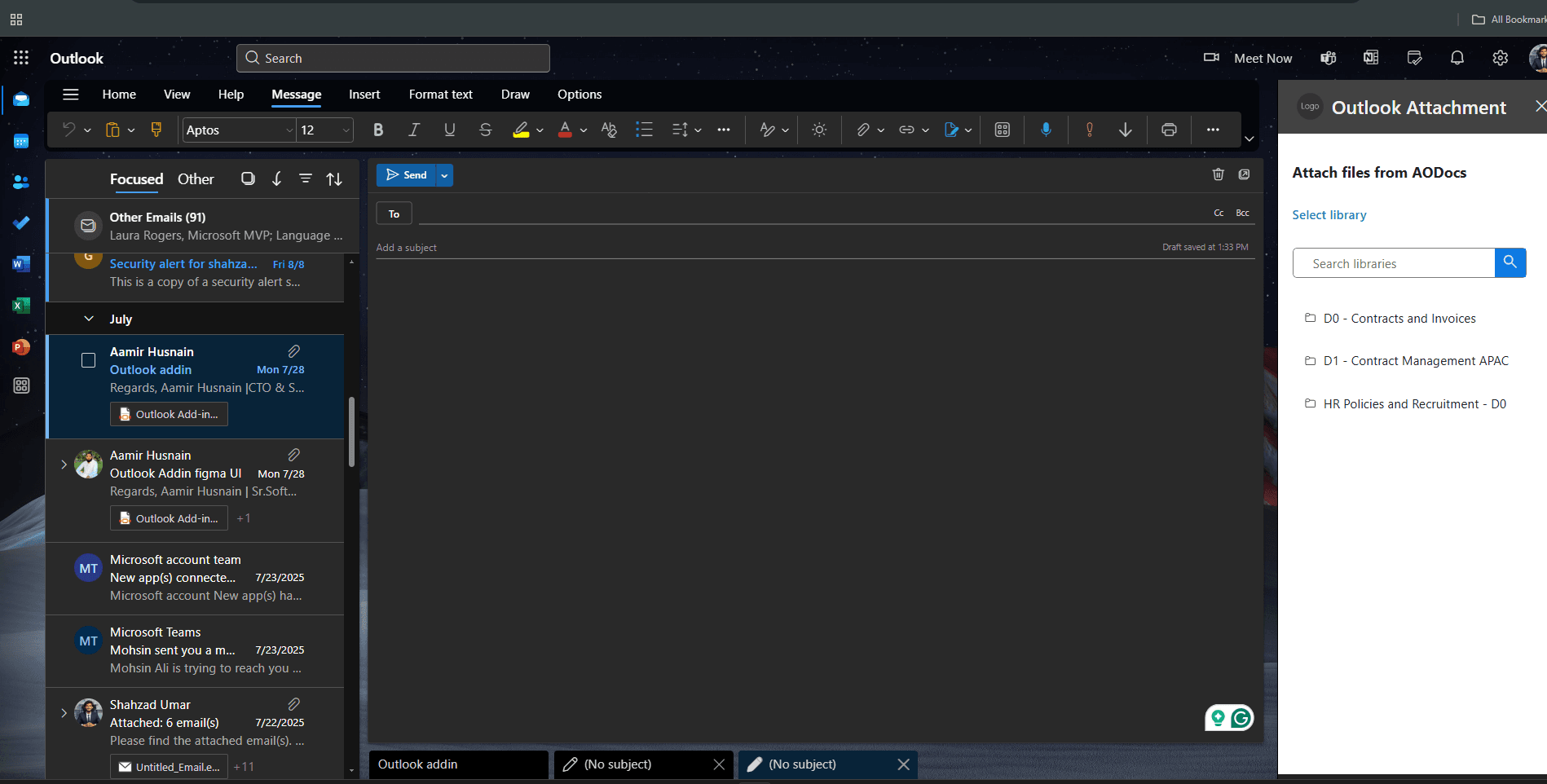Open the Apps add-ins icon in ribbon
Image resolution: width=1547 pixels, height=784 pixels.
[x=1003, y=130]
